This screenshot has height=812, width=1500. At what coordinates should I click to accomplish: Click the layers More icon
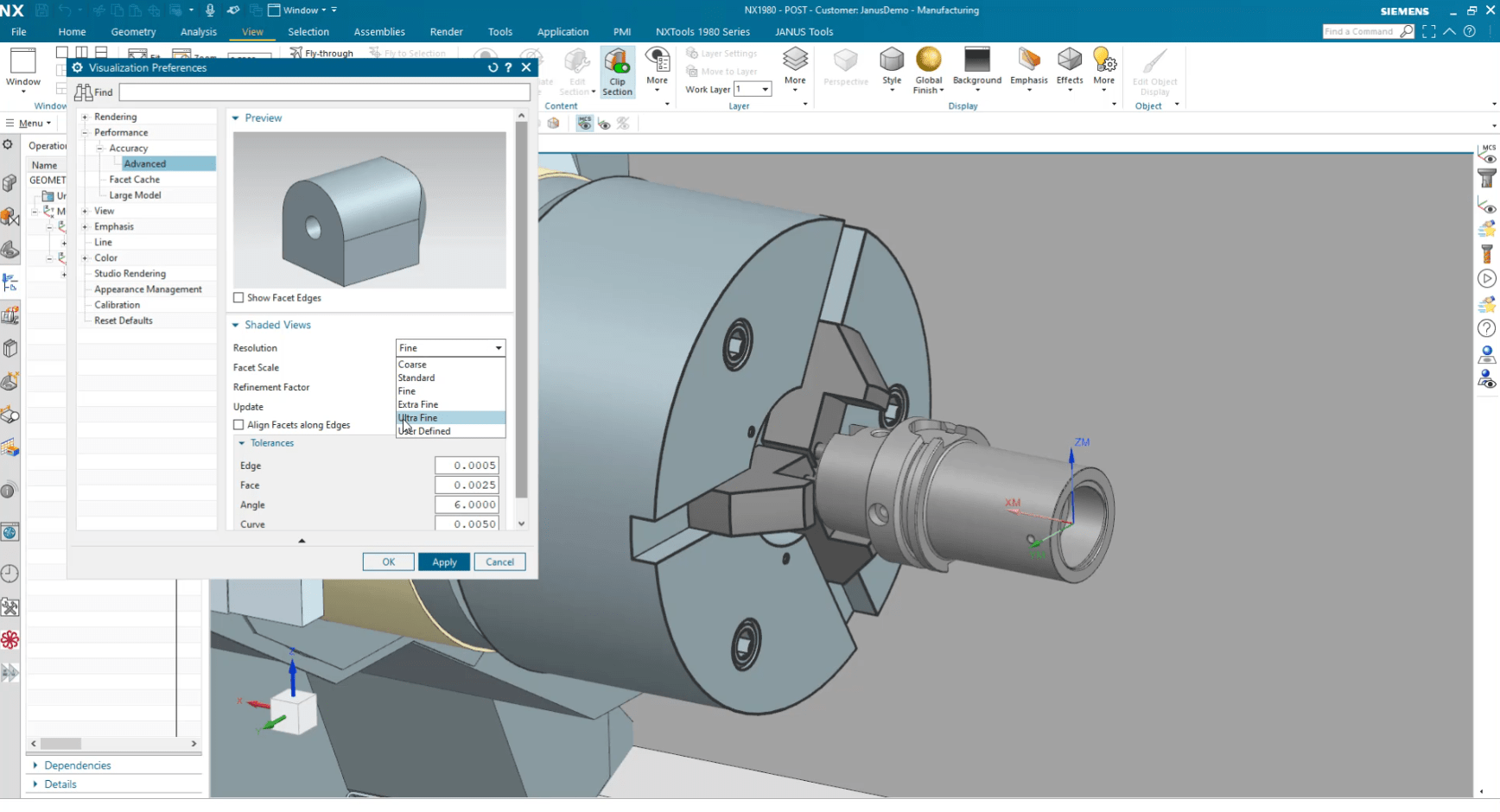(x=795, y=69)
